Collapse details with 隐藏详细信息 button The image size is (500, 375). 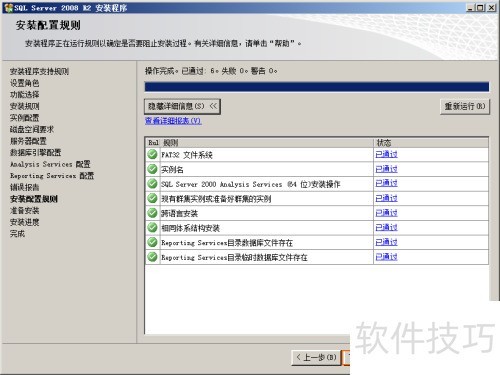(x=182, y=106)
